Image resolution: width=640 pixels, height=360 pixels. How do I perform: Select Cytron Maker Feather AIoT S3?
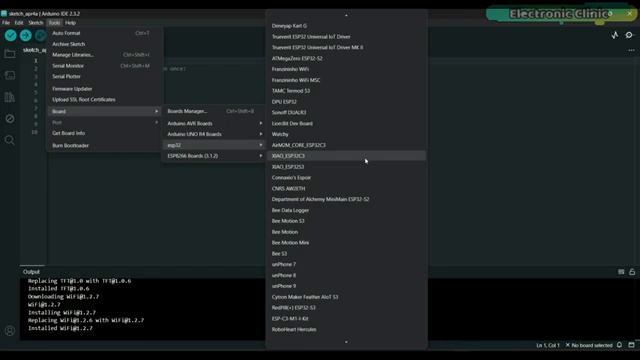347,297
